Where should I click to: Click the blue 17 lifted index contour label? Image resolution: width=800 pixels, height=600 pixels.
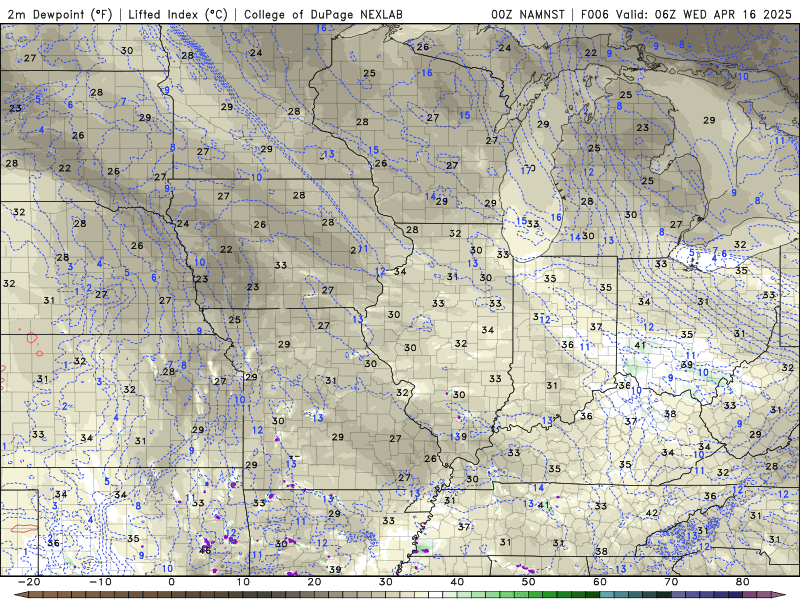tap(526, 170)
